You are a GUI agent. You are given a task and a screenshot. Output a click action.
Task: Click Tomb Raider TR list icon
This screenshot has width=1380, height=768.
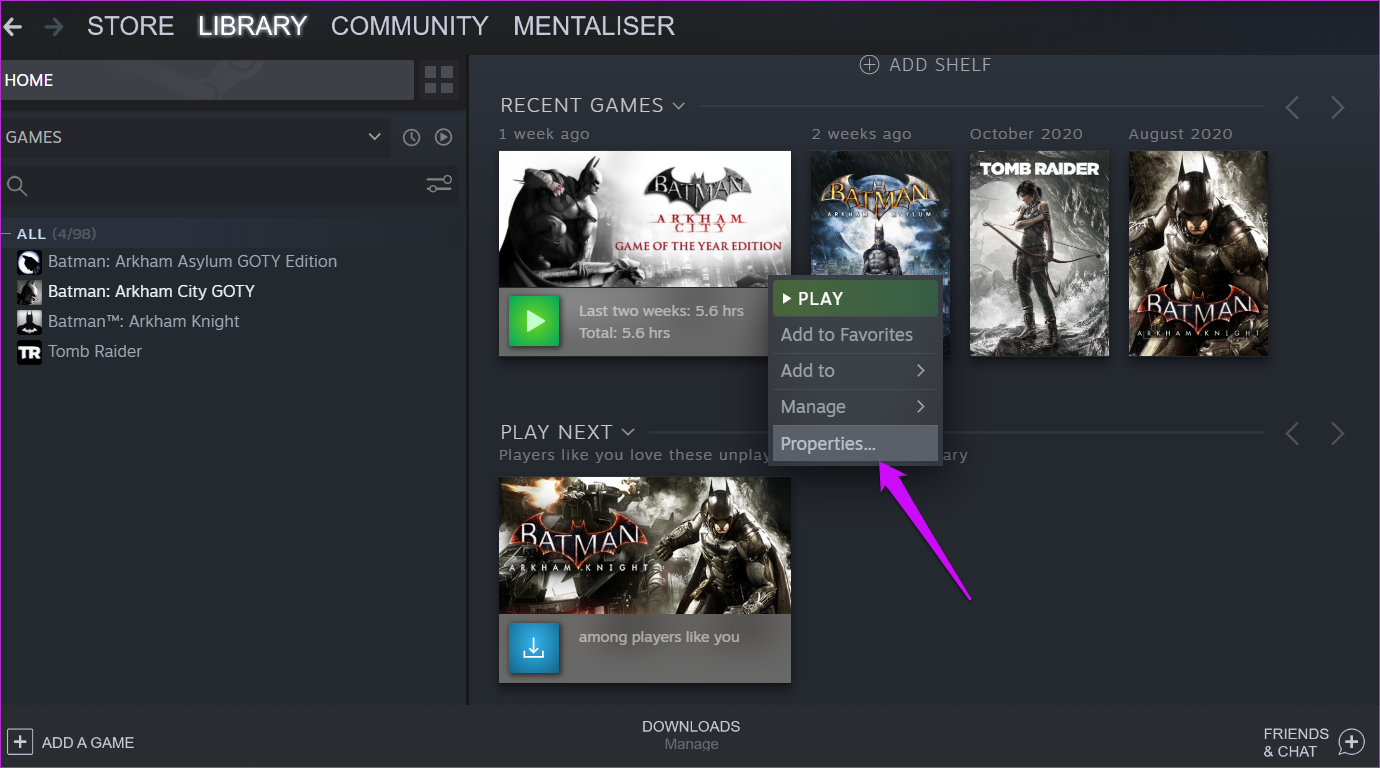point(30,352)
